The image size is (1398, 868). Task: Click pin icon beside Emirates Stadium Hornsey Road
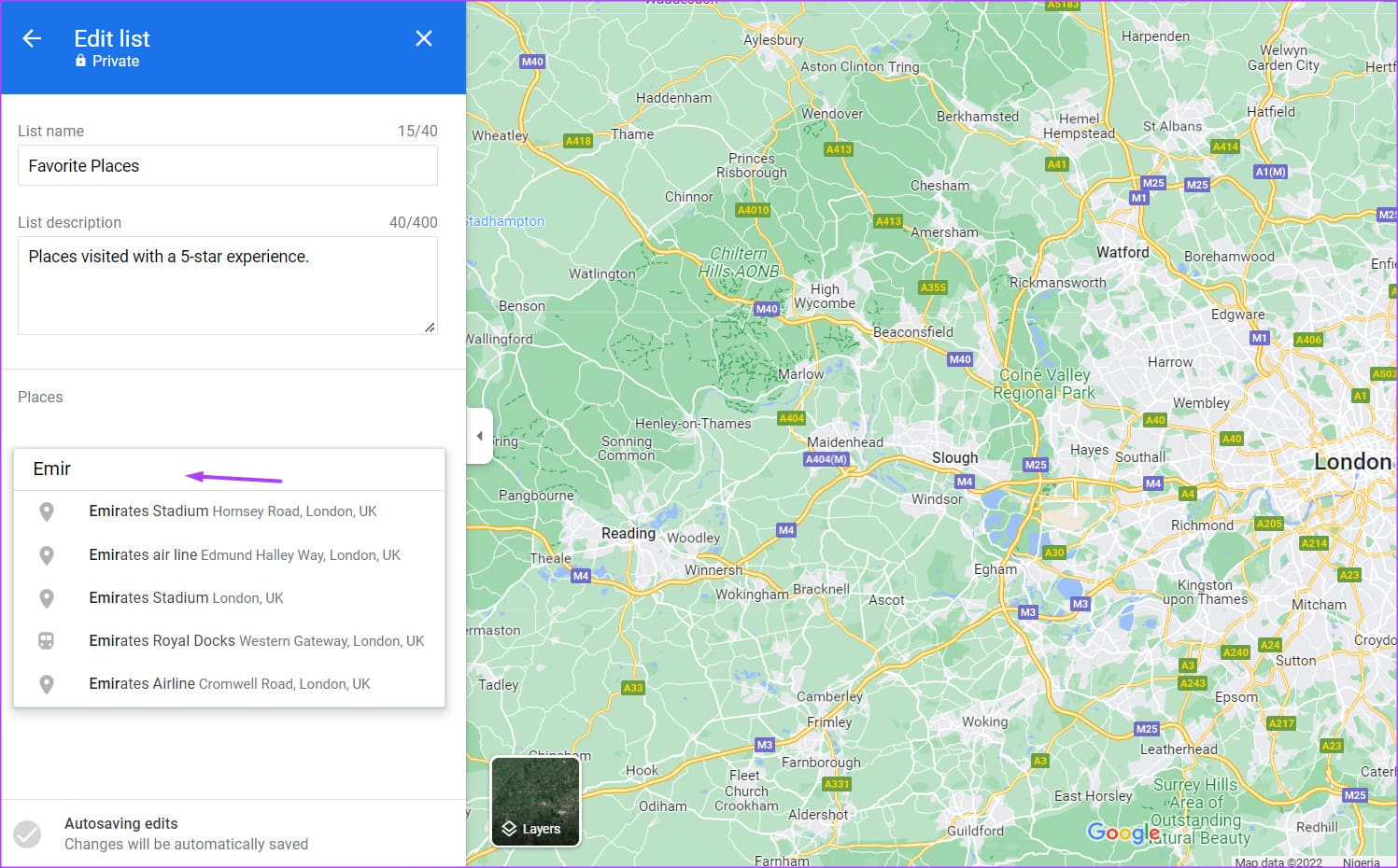(46, 511)
